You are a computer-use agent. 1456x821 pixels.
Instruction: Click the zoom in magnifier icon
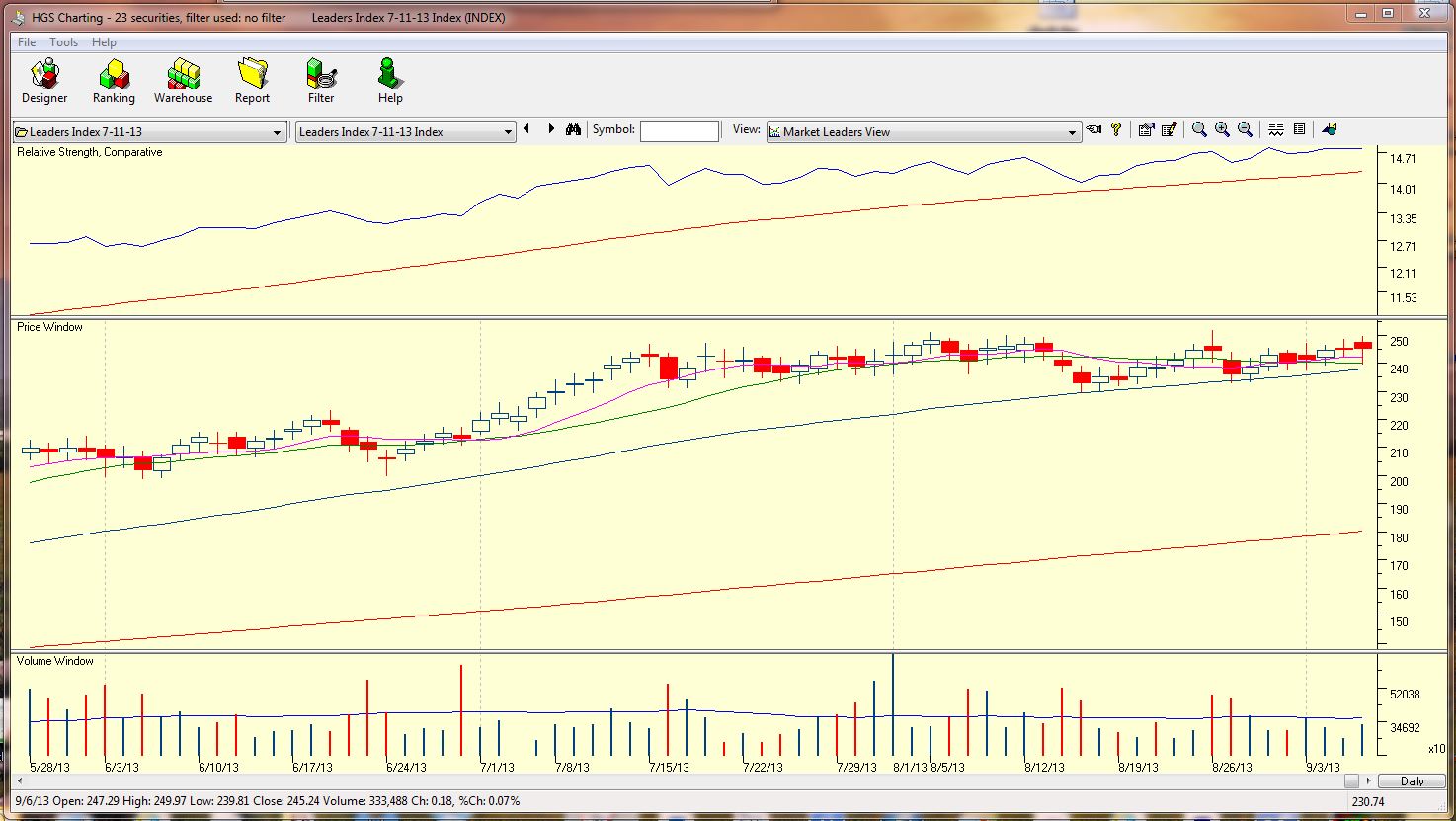coord(1222,129)
